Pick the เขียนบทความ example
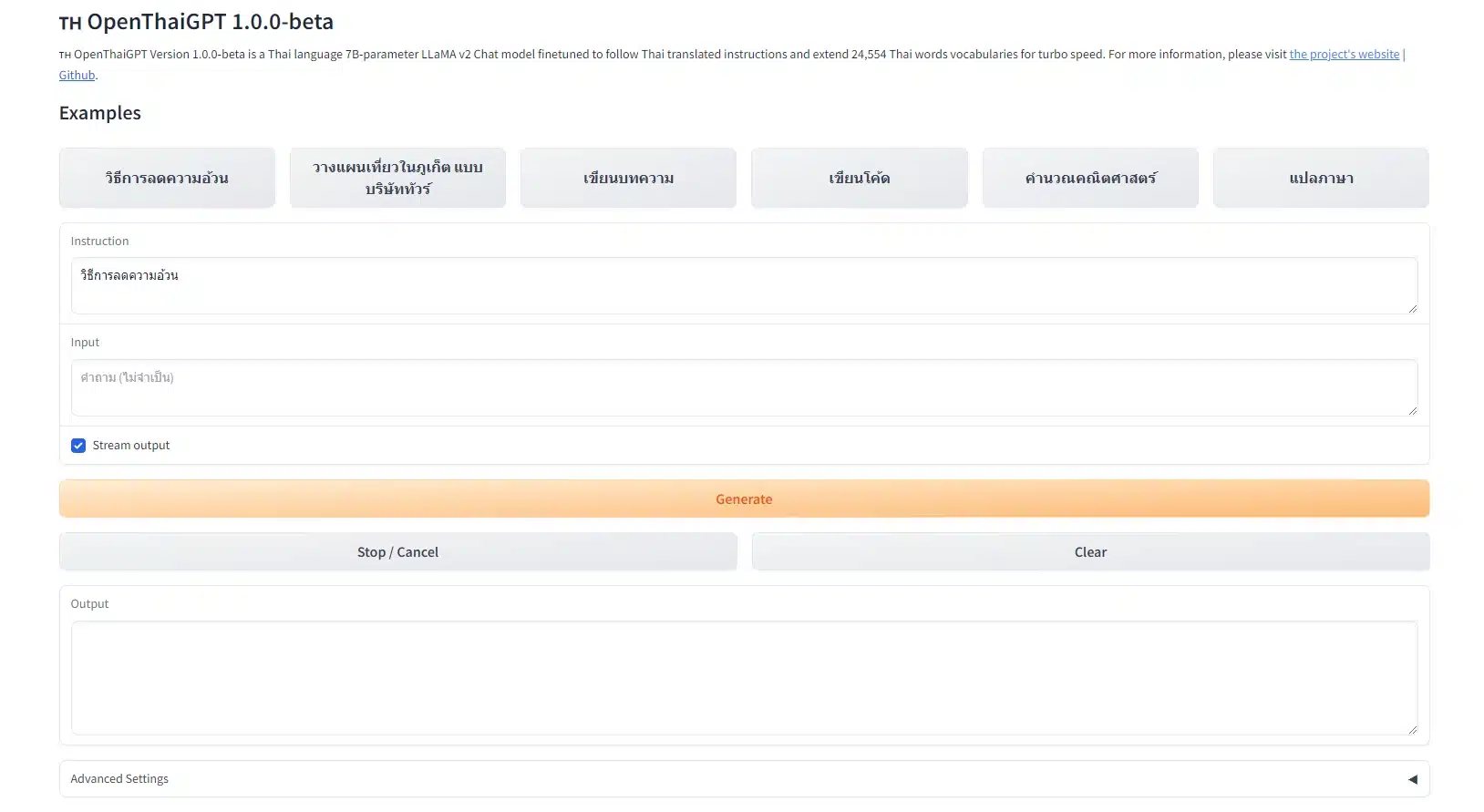The image size is (1484, 812). 628,178
